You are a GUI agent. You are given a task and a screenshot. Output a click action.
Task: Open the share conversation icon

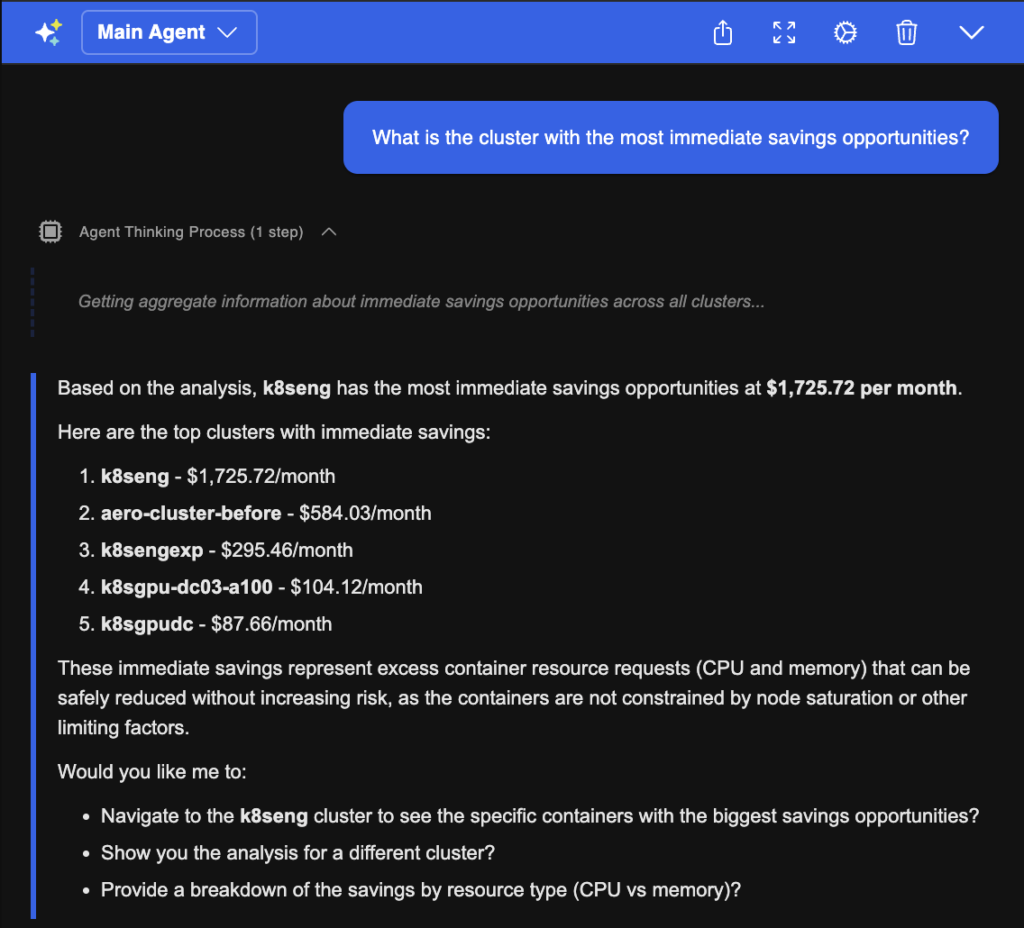point(723,32)
